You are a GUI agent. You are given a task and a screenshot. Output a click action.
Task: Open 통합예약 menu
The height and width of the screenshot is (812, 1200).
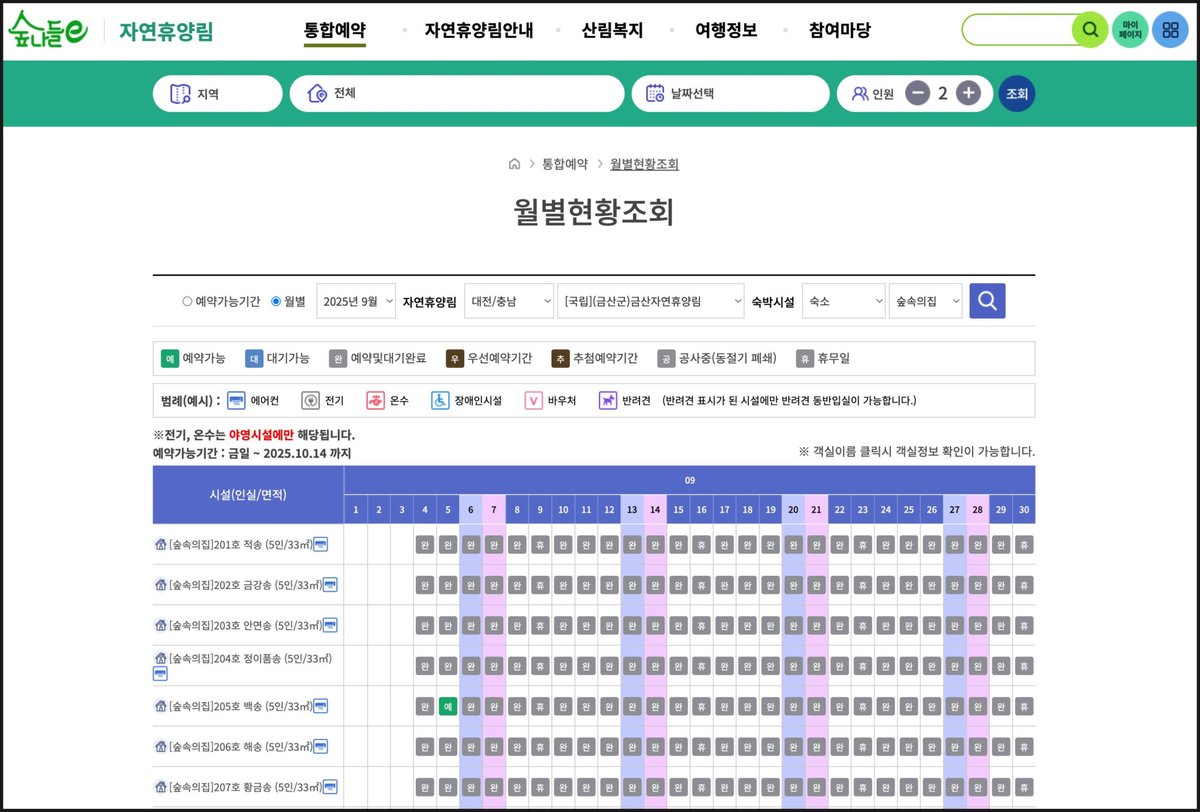(335, 30)
